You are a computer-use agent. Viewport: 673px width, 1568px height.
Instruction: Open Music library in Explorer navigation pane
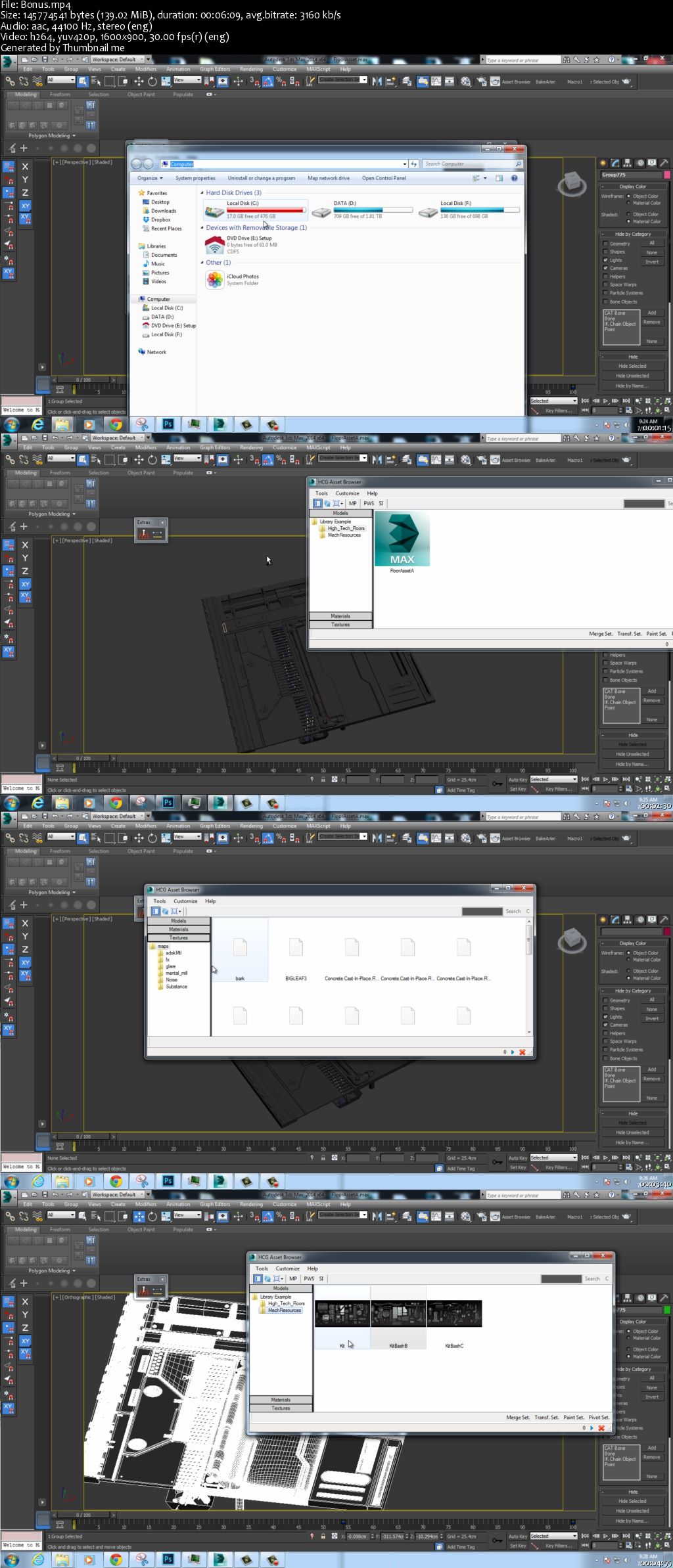coord(153,264)
